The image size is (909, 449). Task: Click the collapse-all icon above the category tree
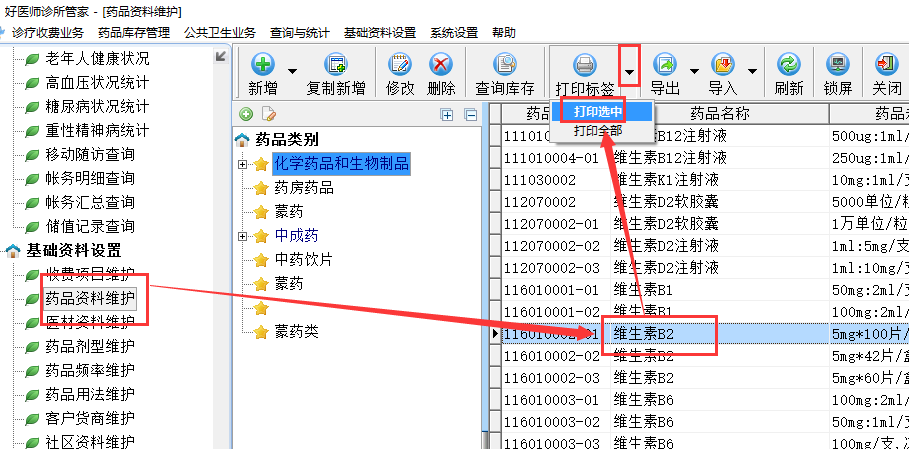tap(471, 115)
